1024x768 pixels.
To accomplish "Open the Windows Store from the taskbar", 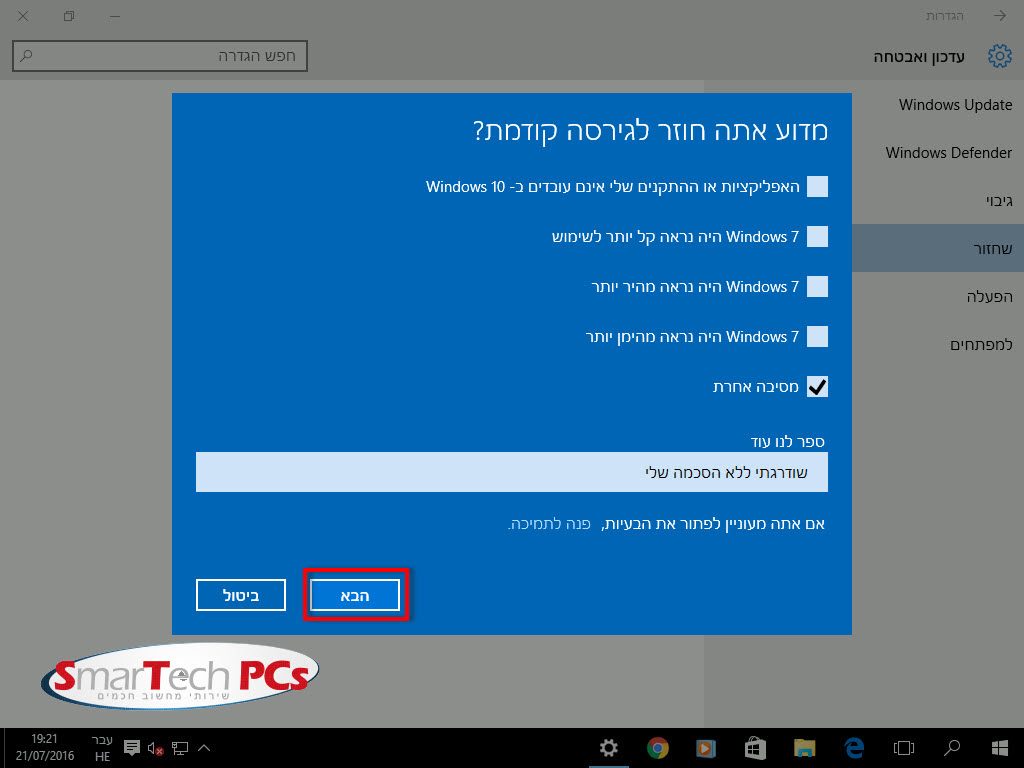I will (x=755, y=748).
